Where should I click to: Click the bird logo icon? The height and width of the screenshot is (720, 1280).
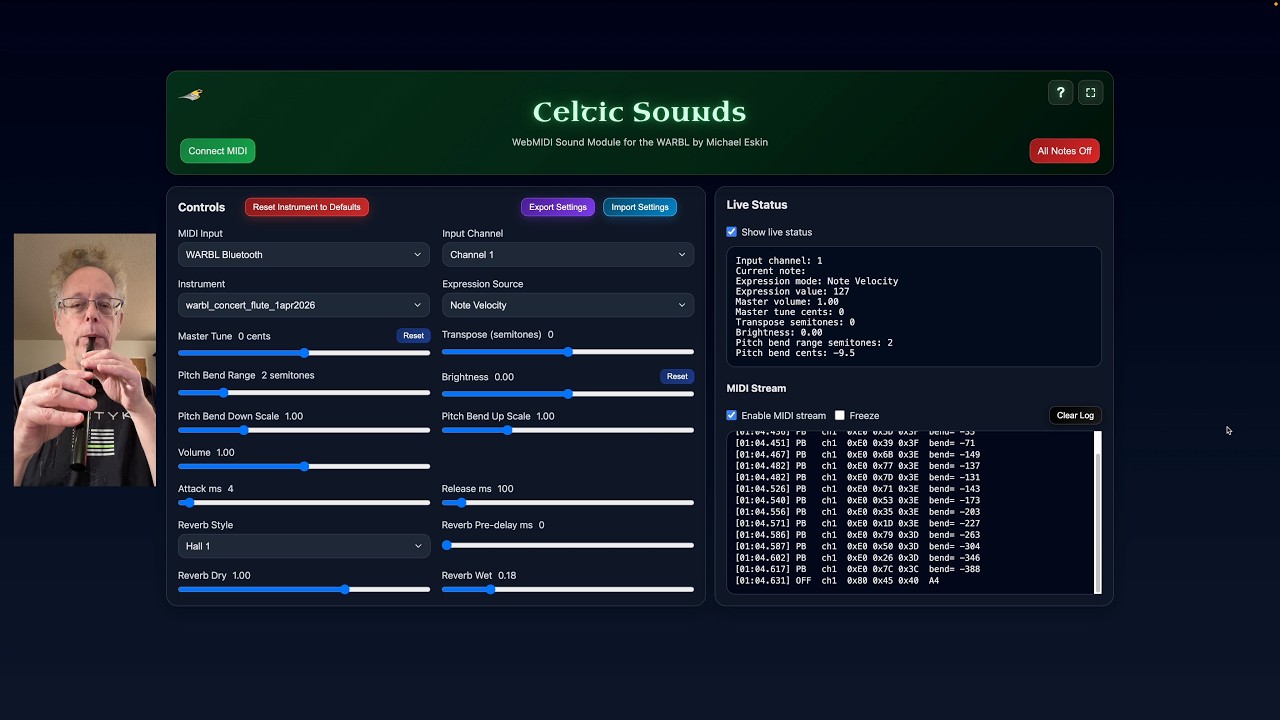point(190,95)
